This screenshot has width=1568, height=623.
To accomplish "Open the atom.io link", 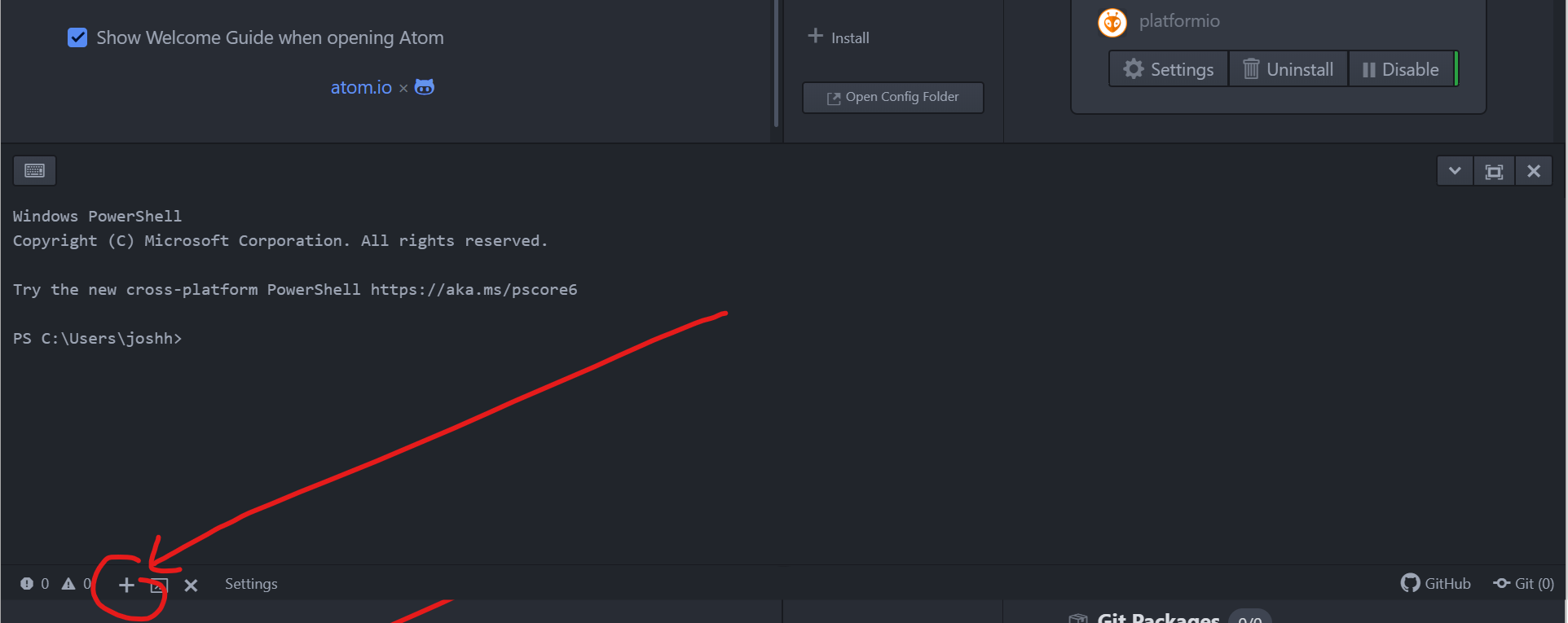I will coord(361,87).
